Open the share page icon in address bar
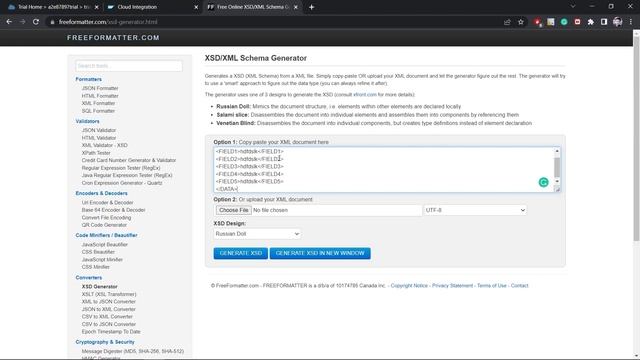Image resolution: width=640 pixels, height=360 pixels. (x=507, y=22)
